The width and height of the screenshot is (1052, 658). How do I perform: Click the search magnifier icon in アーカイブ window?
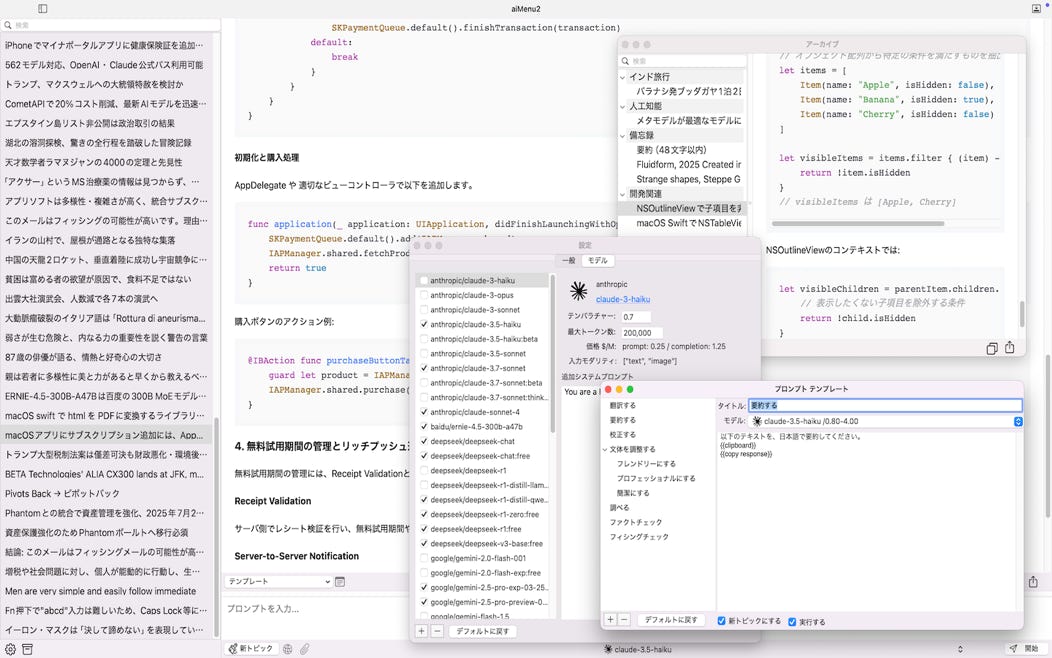click(x=625, y=61)
